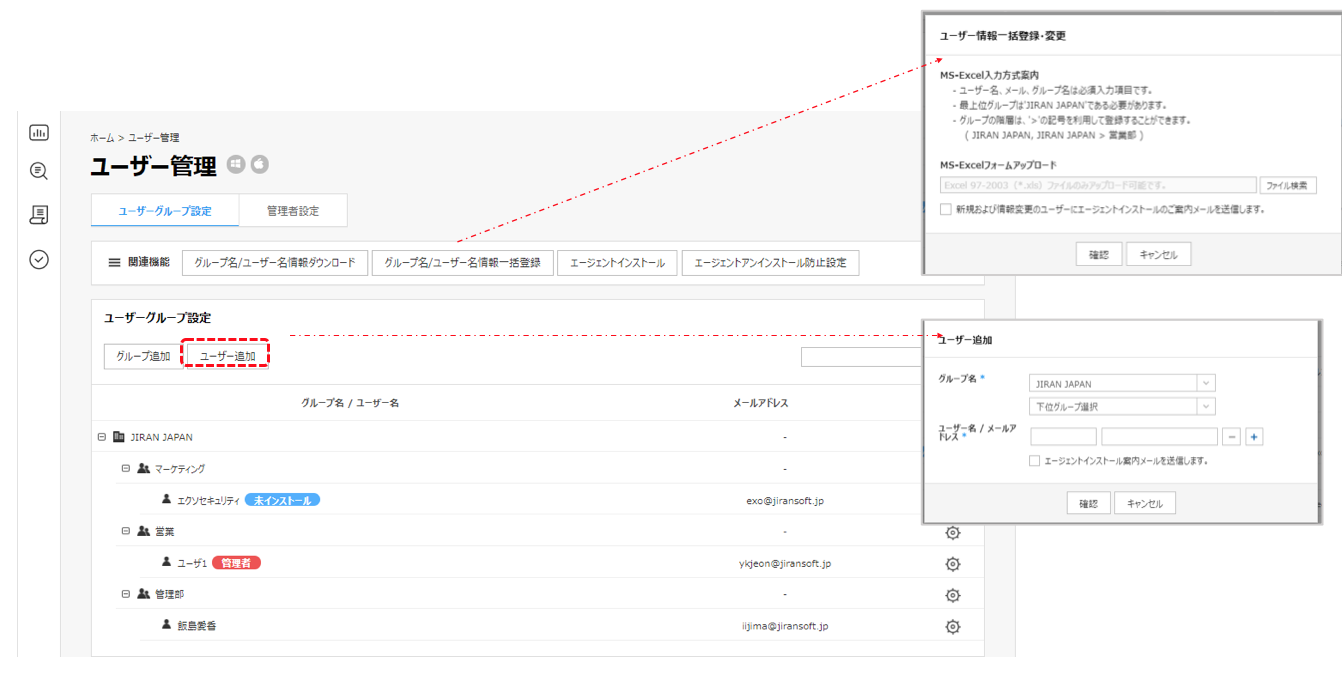Click キャンセル in the 一括登録・変更 dialog
Viewport: 1342px width, 678px height.
click(x=1159, y=255)
